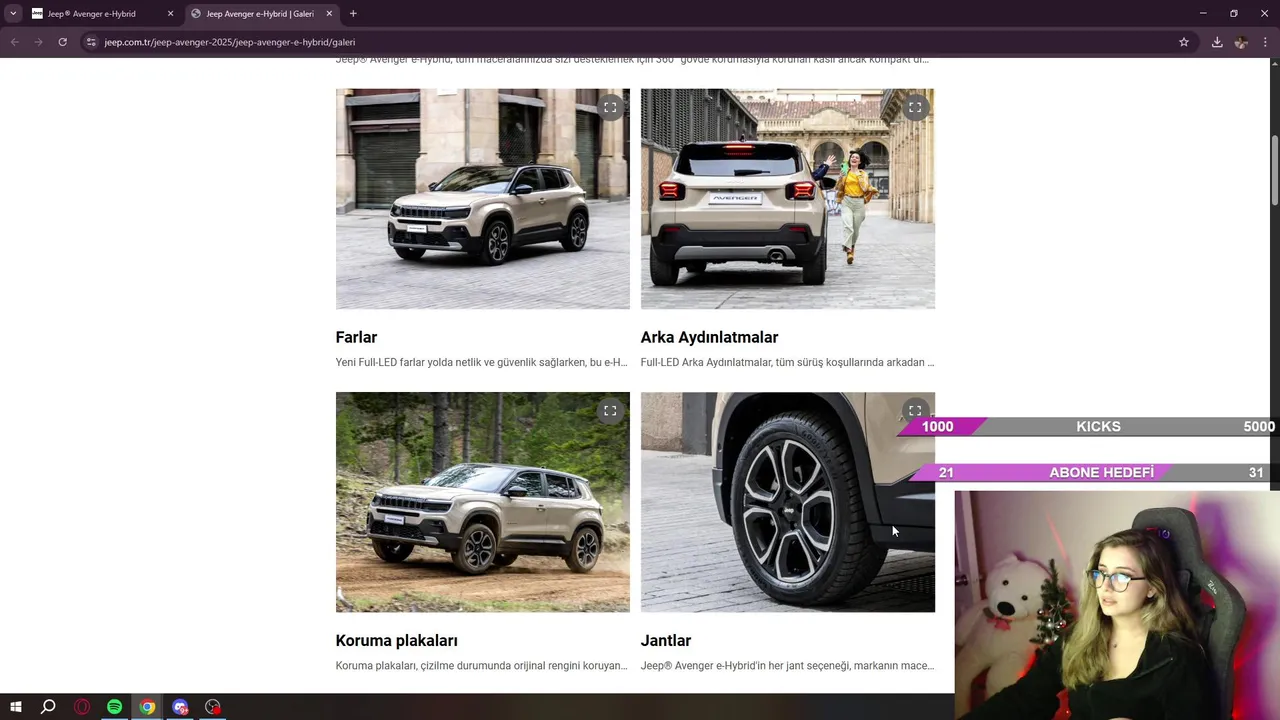The image size is (1280, 720).
Task: Click the 'Jeep® Avenger e-Hybrid'in her jant' description
Action: [x=787, y=665]
